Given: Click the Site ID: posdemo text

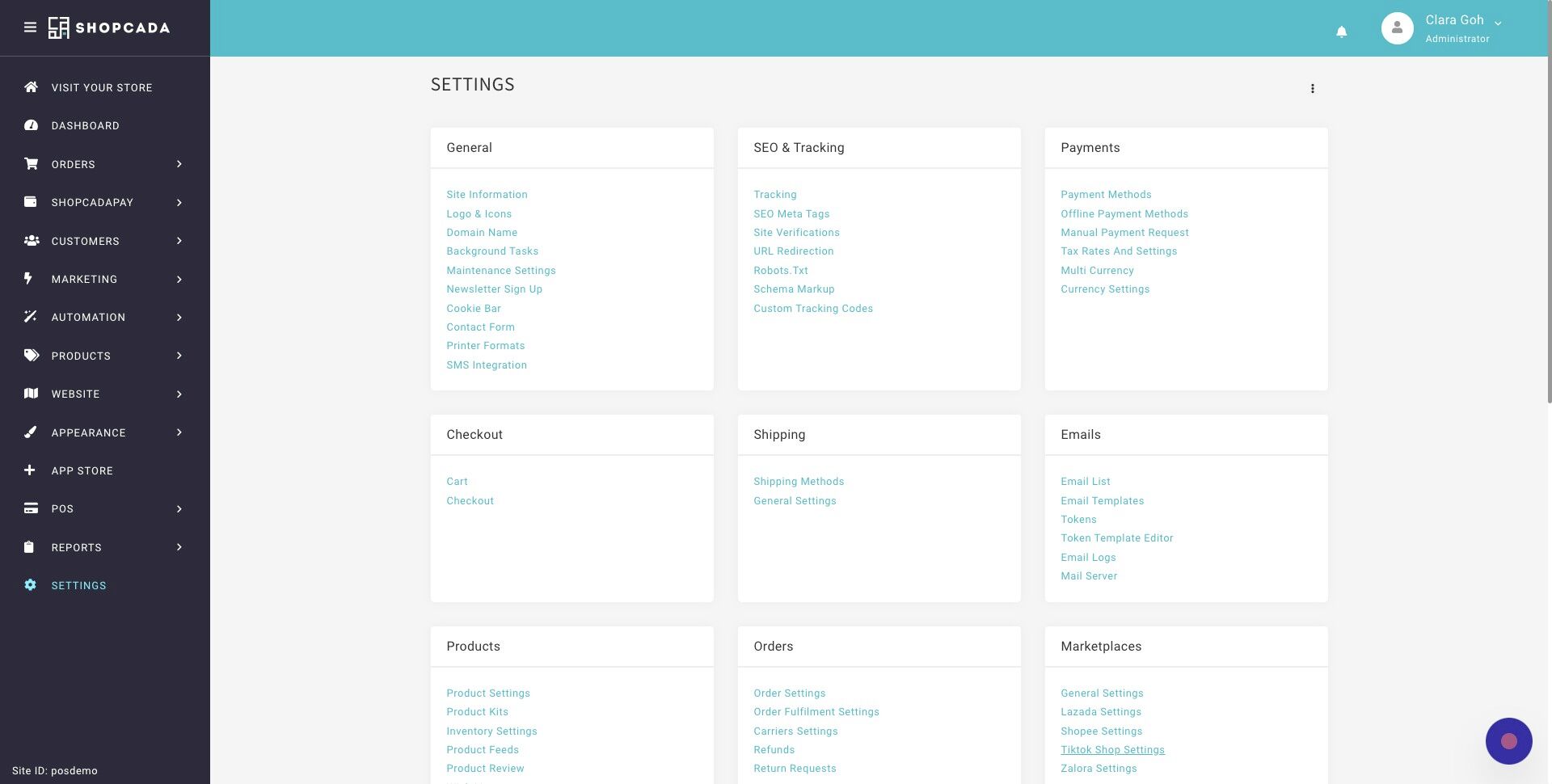Looking at the screenshot, I should coord(55,771).
